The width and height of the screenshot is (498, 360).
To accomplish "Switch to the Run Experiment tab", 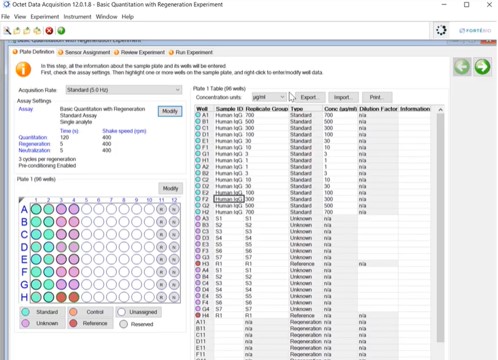I will [x=191, y=52].
